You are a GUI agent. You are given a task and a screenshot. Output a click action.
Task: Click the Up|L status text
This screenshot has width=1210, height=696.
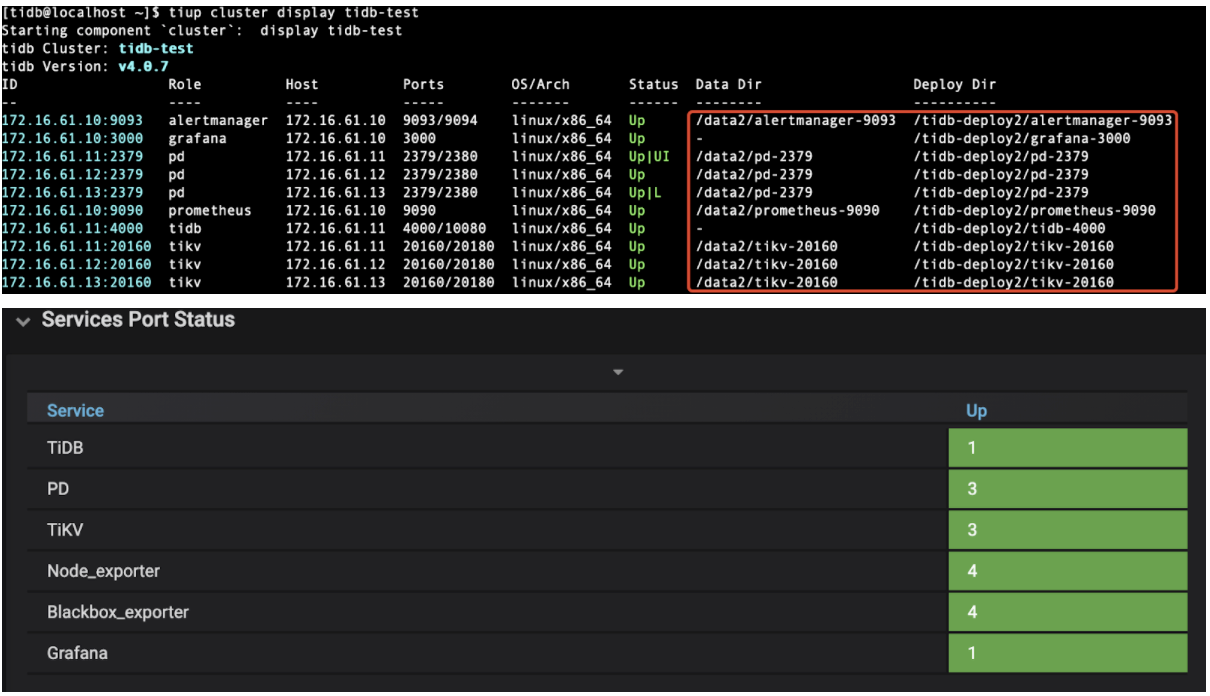tap(645, 192)
